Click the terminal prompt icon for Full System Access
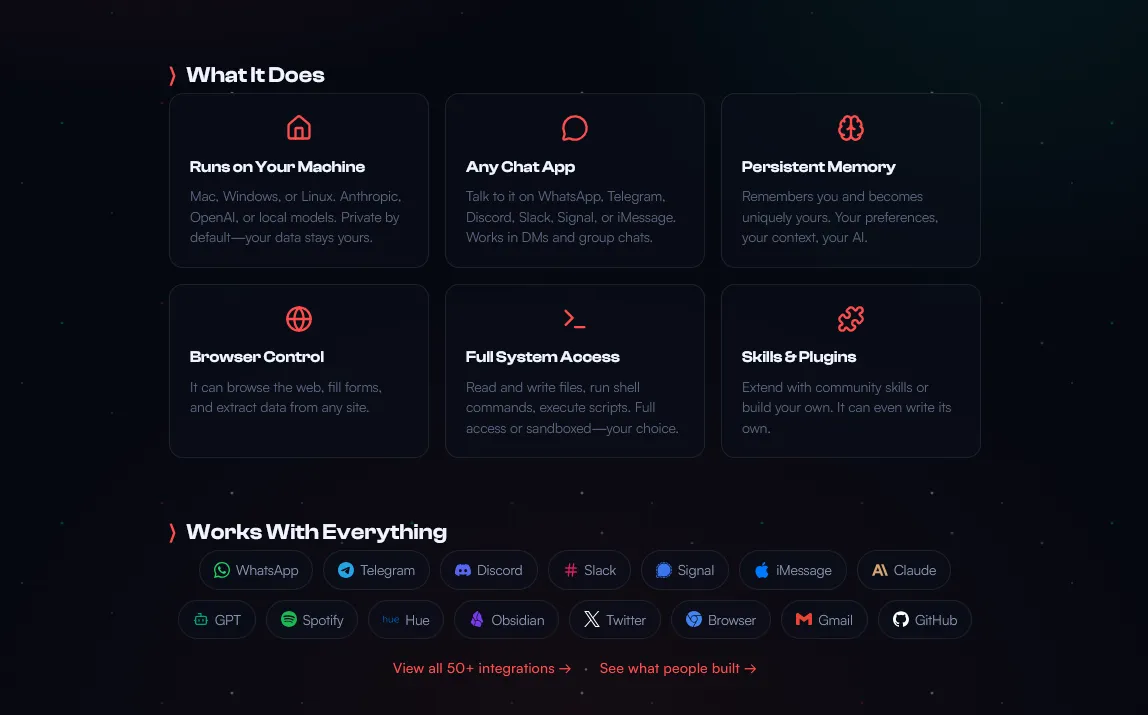The width and height of the screenshot is (1148, 715). [575, 319]
